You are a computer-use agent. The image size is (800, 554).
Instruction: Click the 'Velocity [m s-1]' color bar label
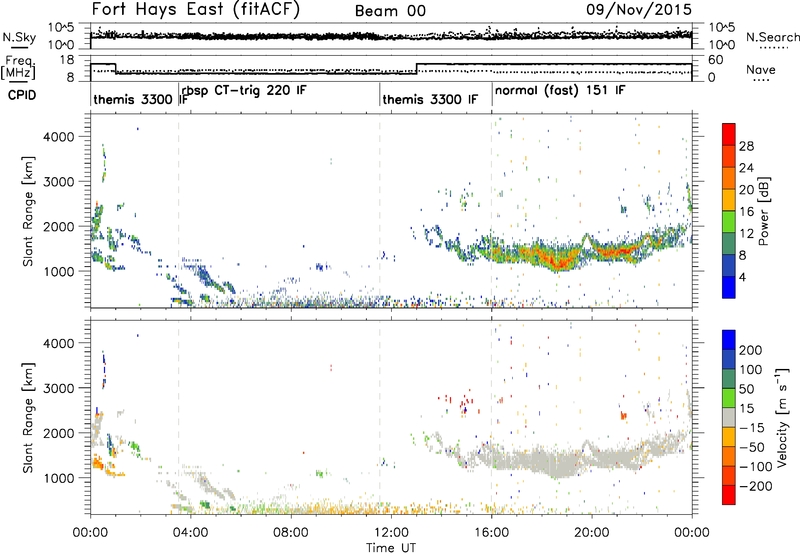coord(782,417)
